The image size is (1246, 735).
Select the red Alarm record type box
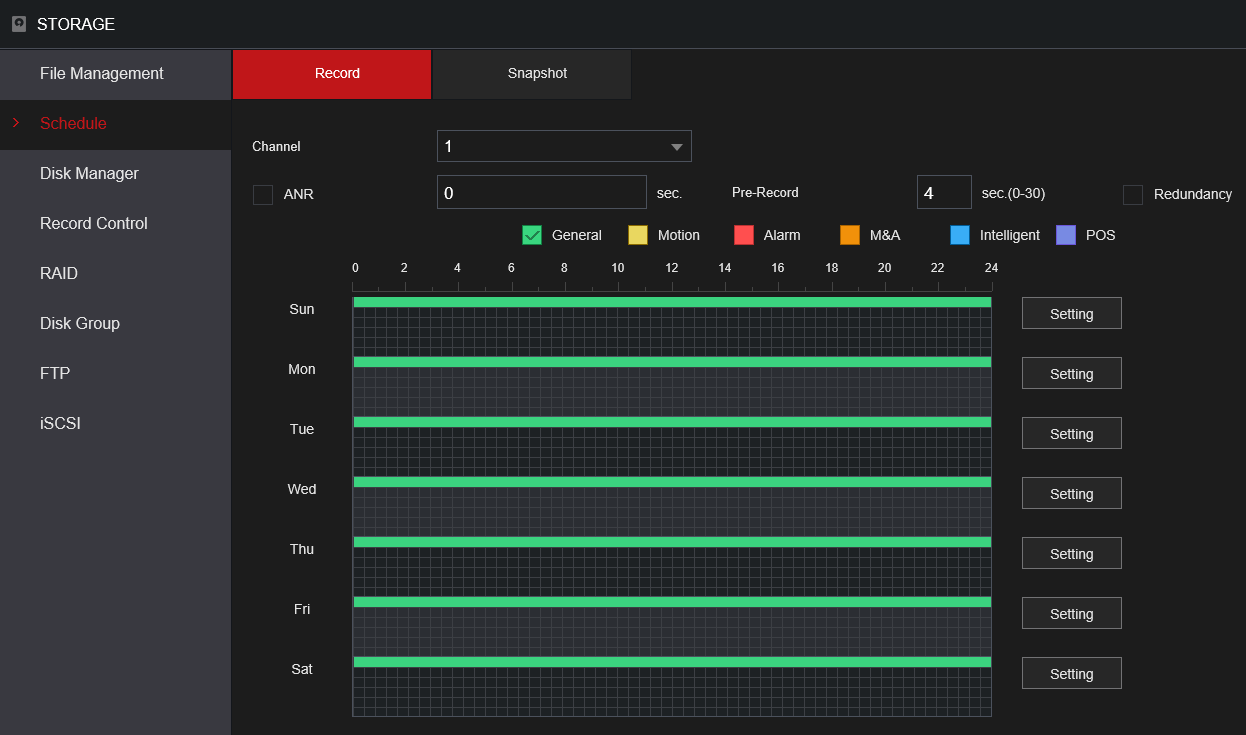tap(744, 235)
